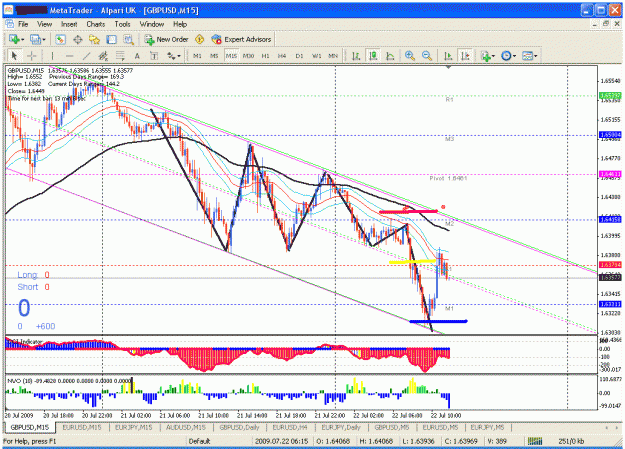This screenshot has height=449, width=625.
Task: Open the View menu
Action: coord(45,24)
